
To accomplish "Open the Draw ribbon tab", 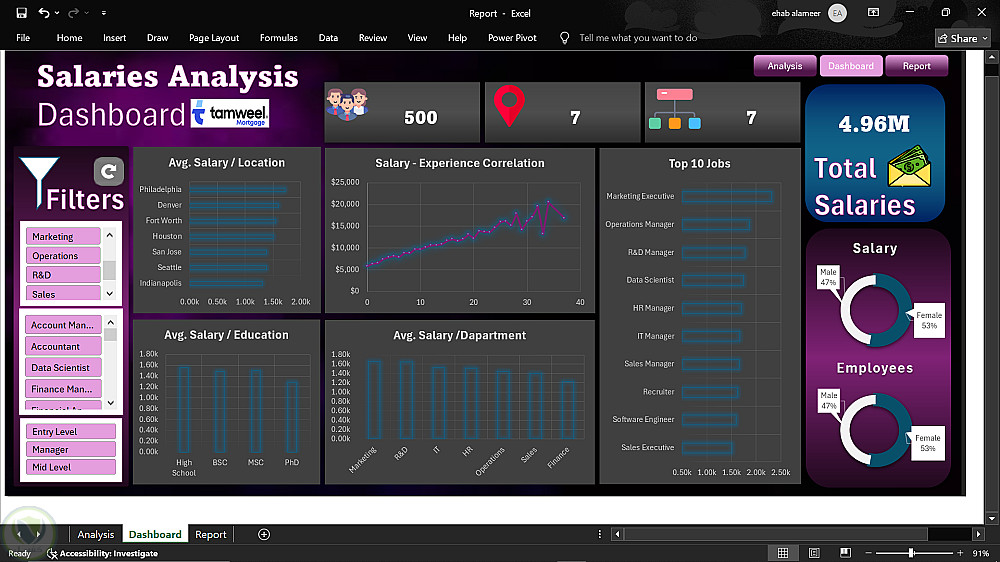I will point(158,38).
